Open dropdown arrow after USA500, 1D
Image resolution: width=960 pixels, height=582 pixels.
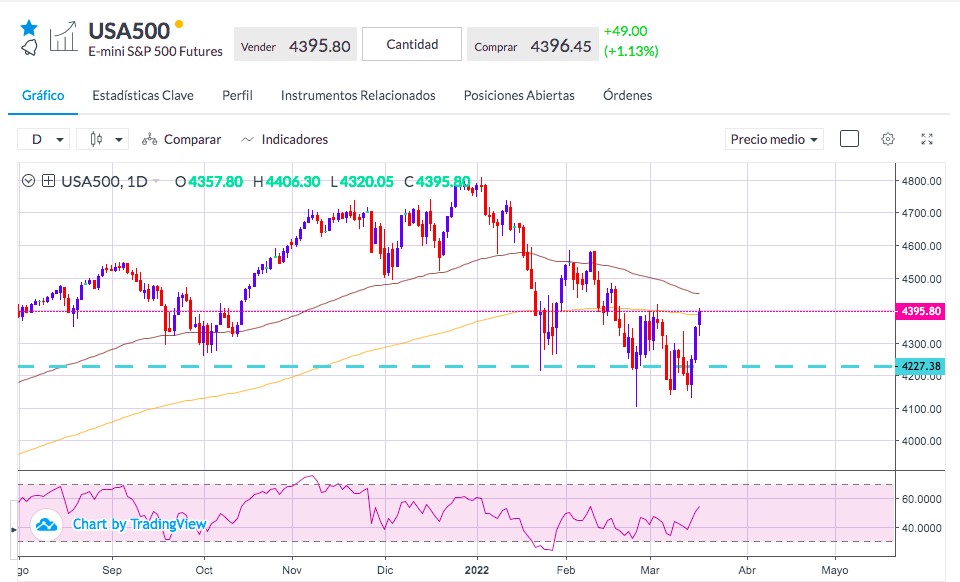[x=156, y=181]
